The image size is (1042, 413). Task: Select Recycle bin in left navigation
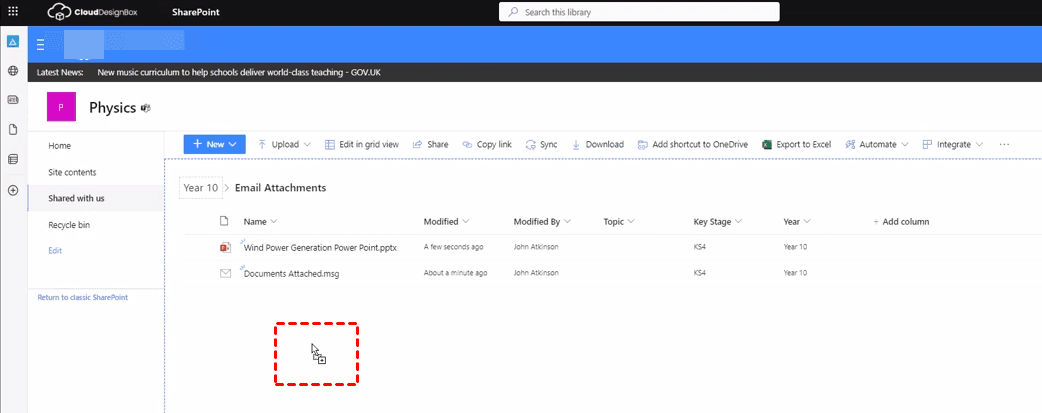[x=69, y=225]
